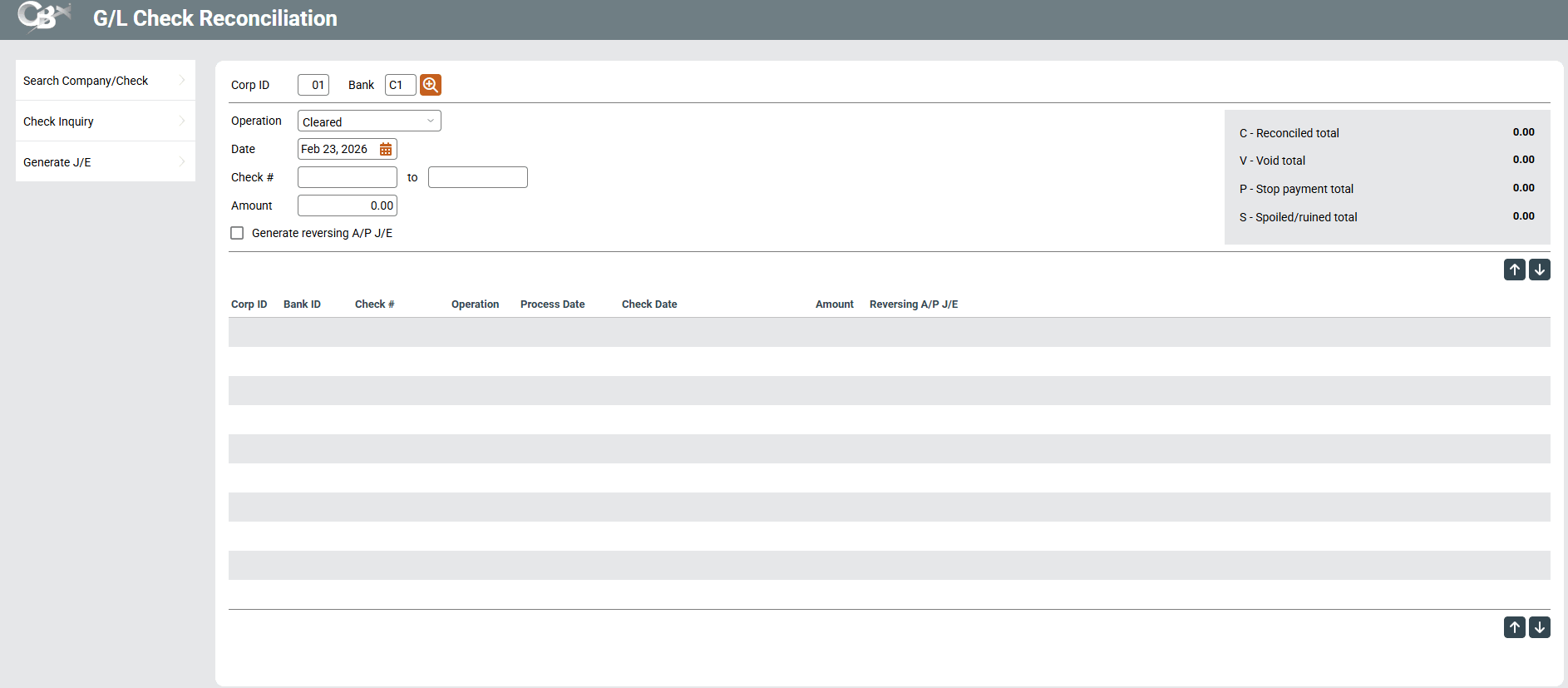
Task: Click the Corp ID input field
Action: [313, 85]
